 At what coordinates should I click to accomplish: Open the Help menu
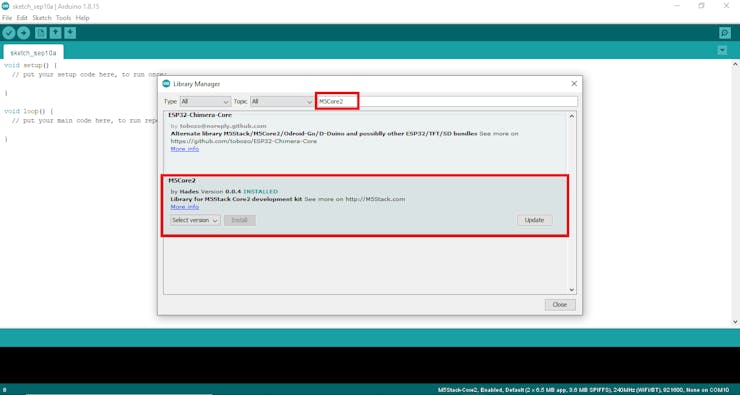(82, 18)
